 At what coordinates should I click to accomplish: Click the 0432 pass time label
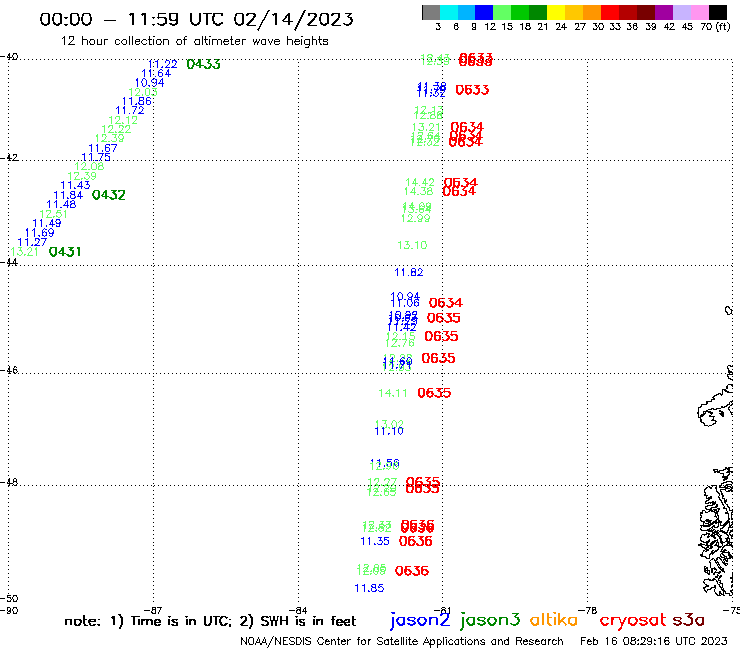[109, 195]
